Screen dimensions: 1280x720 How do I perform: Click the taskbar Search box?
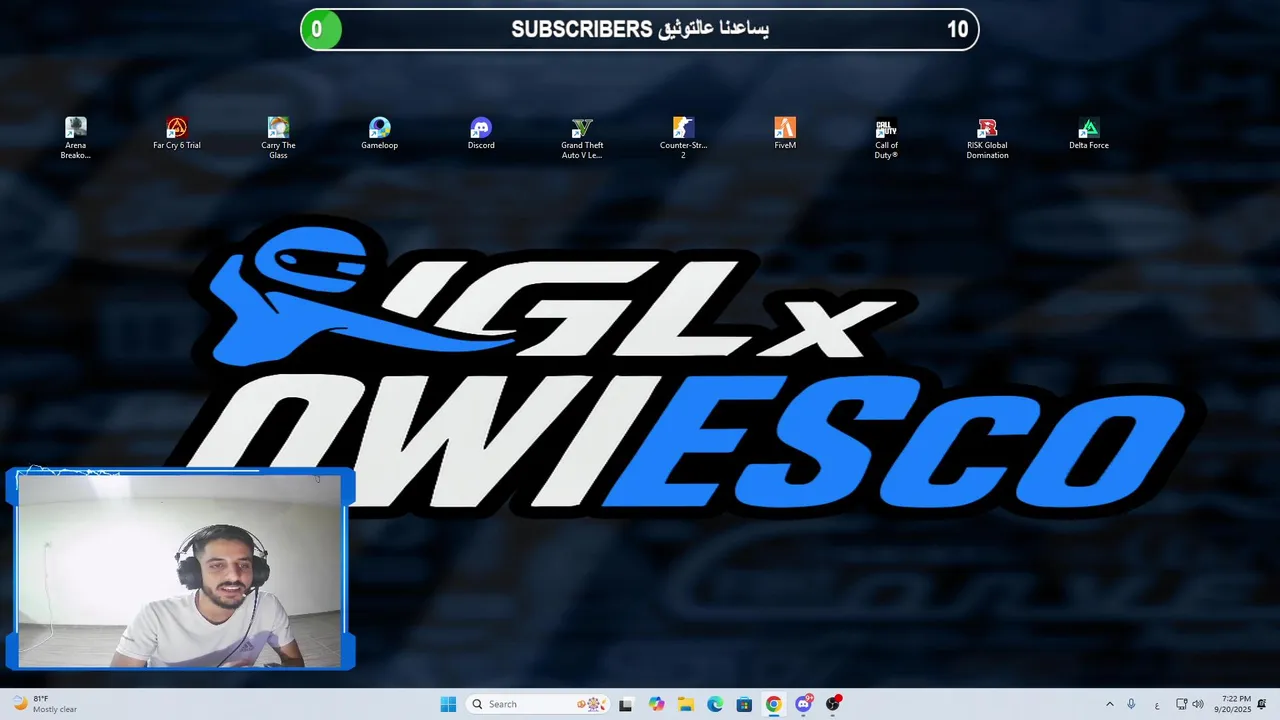[538, 704]
